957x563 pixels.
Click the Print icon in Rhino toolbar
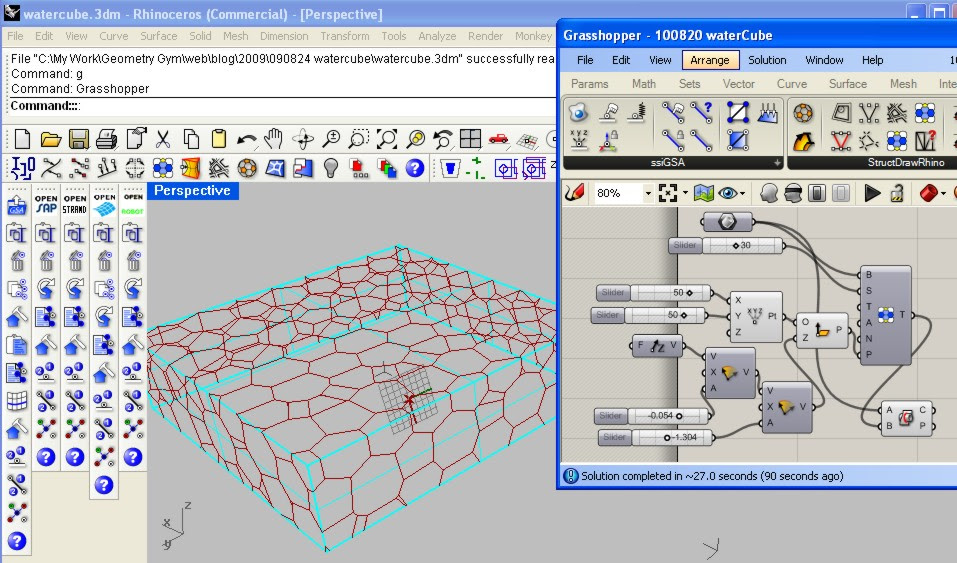point(107,139)
